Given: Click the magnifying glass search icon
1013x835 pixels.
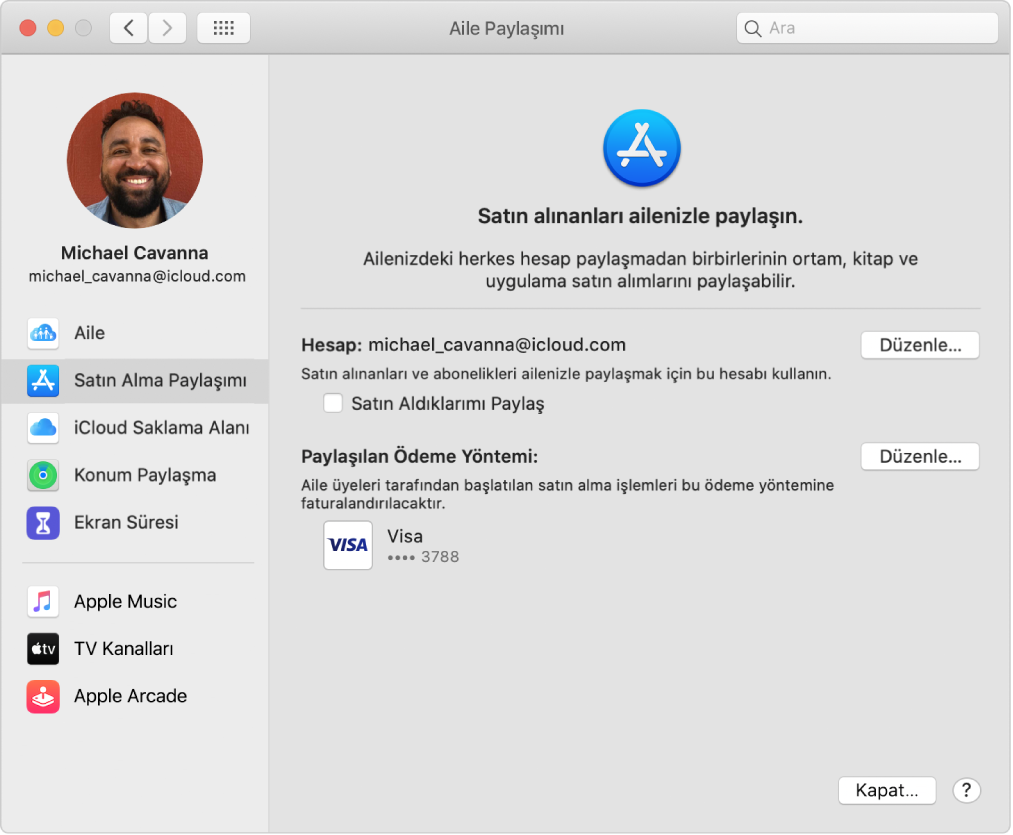Looking at the screenshot, I should point(753,28).
